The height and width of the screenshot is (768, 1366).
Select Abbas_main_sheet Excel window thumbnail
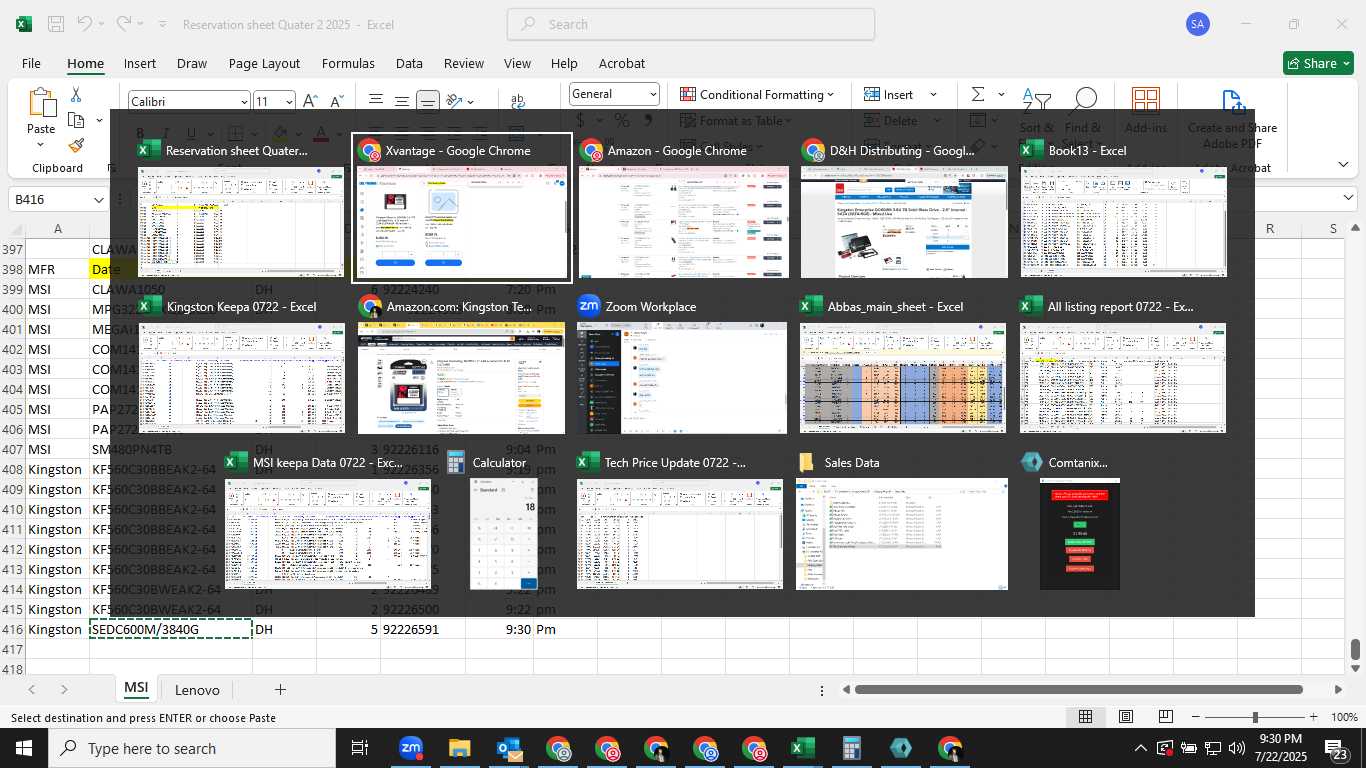tap(903, 364)
